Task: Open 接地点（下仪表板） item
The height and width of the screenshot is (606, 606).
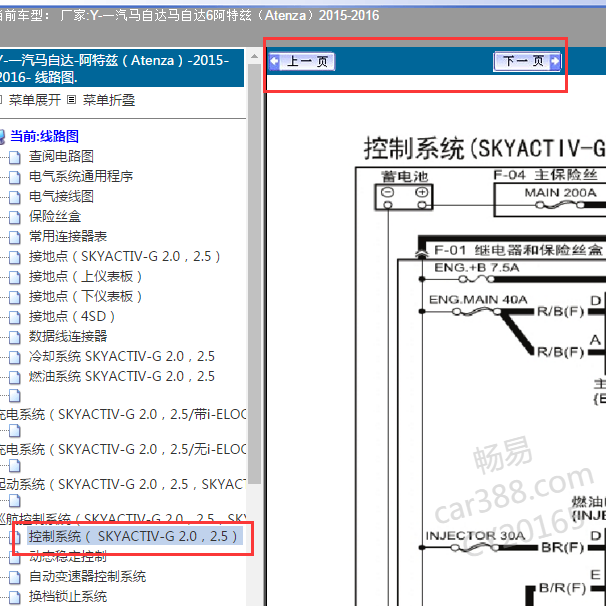Action: (85, 296)
